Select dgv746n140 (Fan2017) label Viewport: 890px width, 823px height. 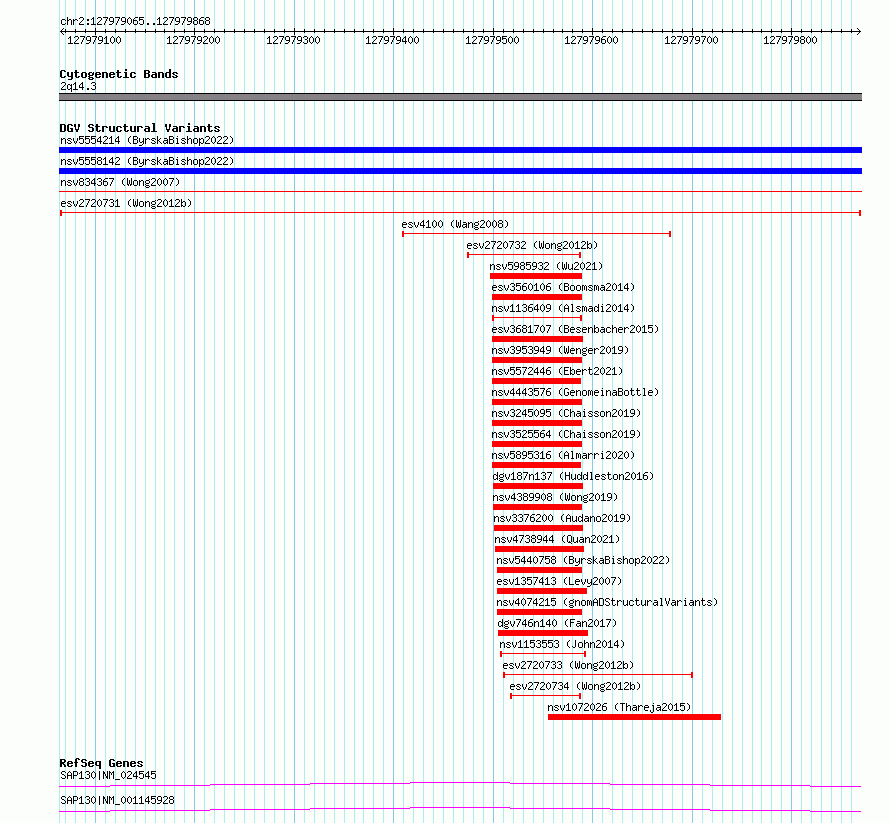tap(557, 623)
